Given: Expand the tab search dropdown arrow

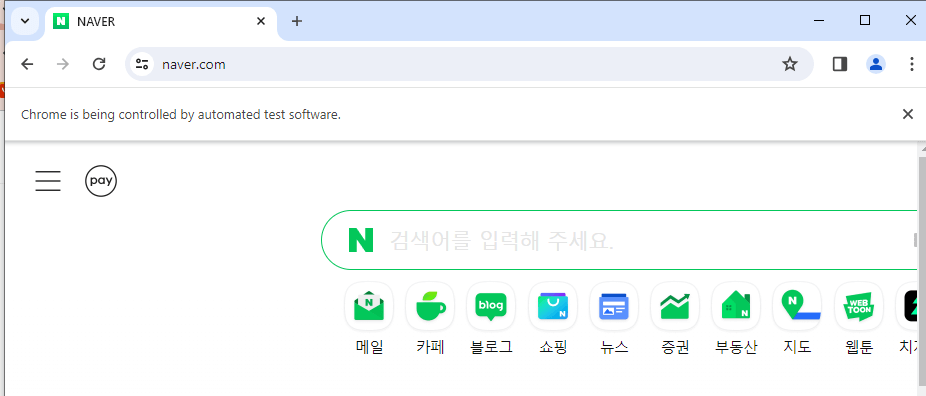Looking at the screenshot, I should pos(25,21).
